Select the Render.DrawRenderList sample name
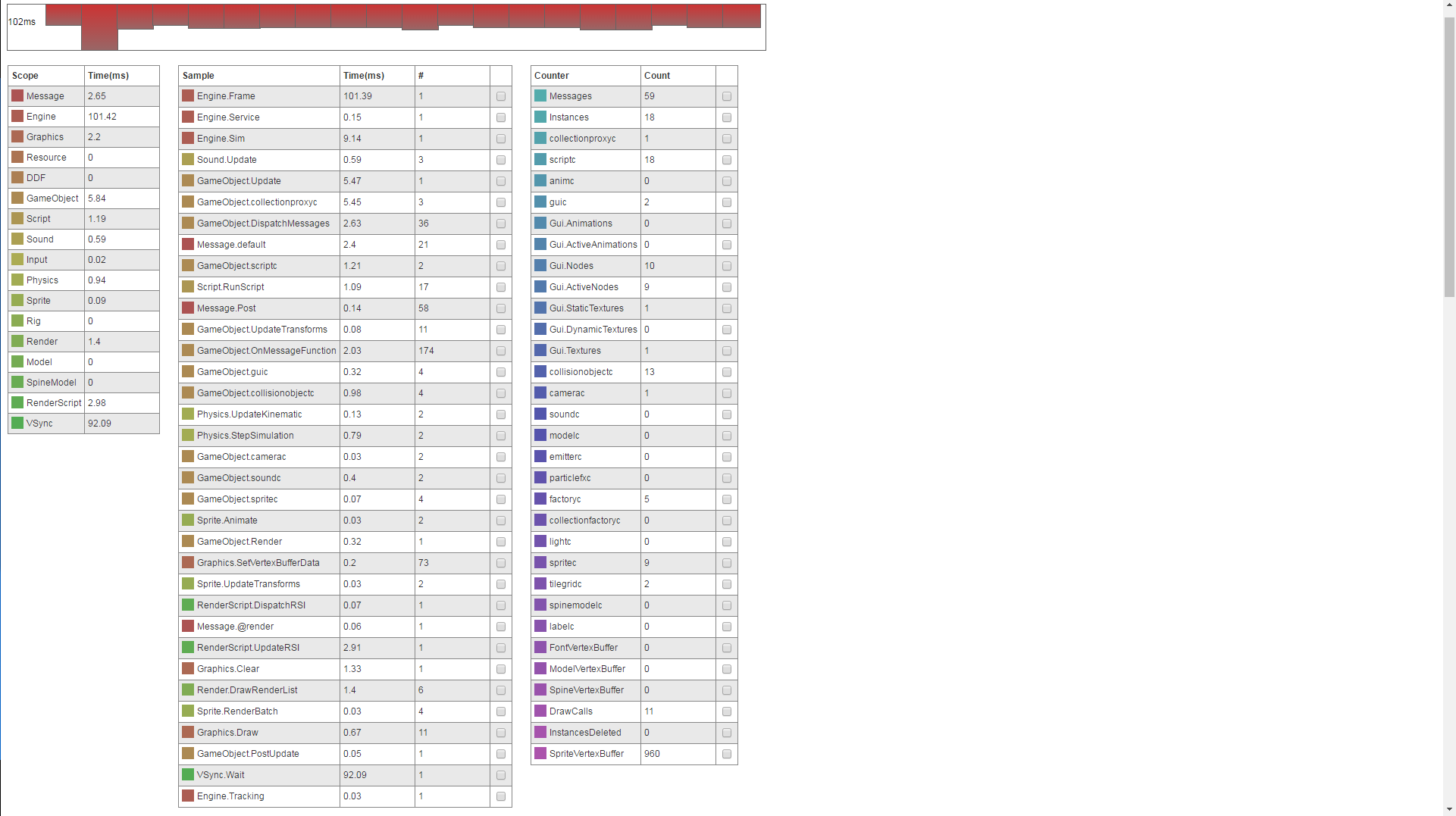 [x=247, y=690]
